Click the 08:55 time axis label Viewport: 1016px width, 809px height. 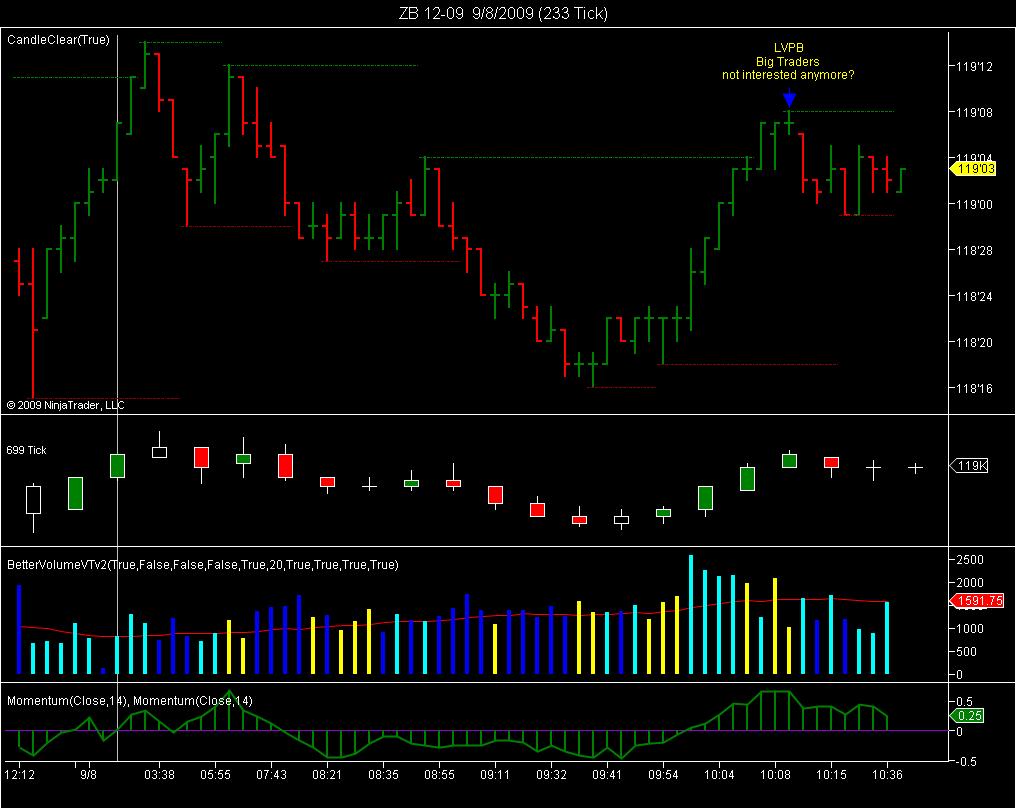pyautogui.click(x=439, y=775)
